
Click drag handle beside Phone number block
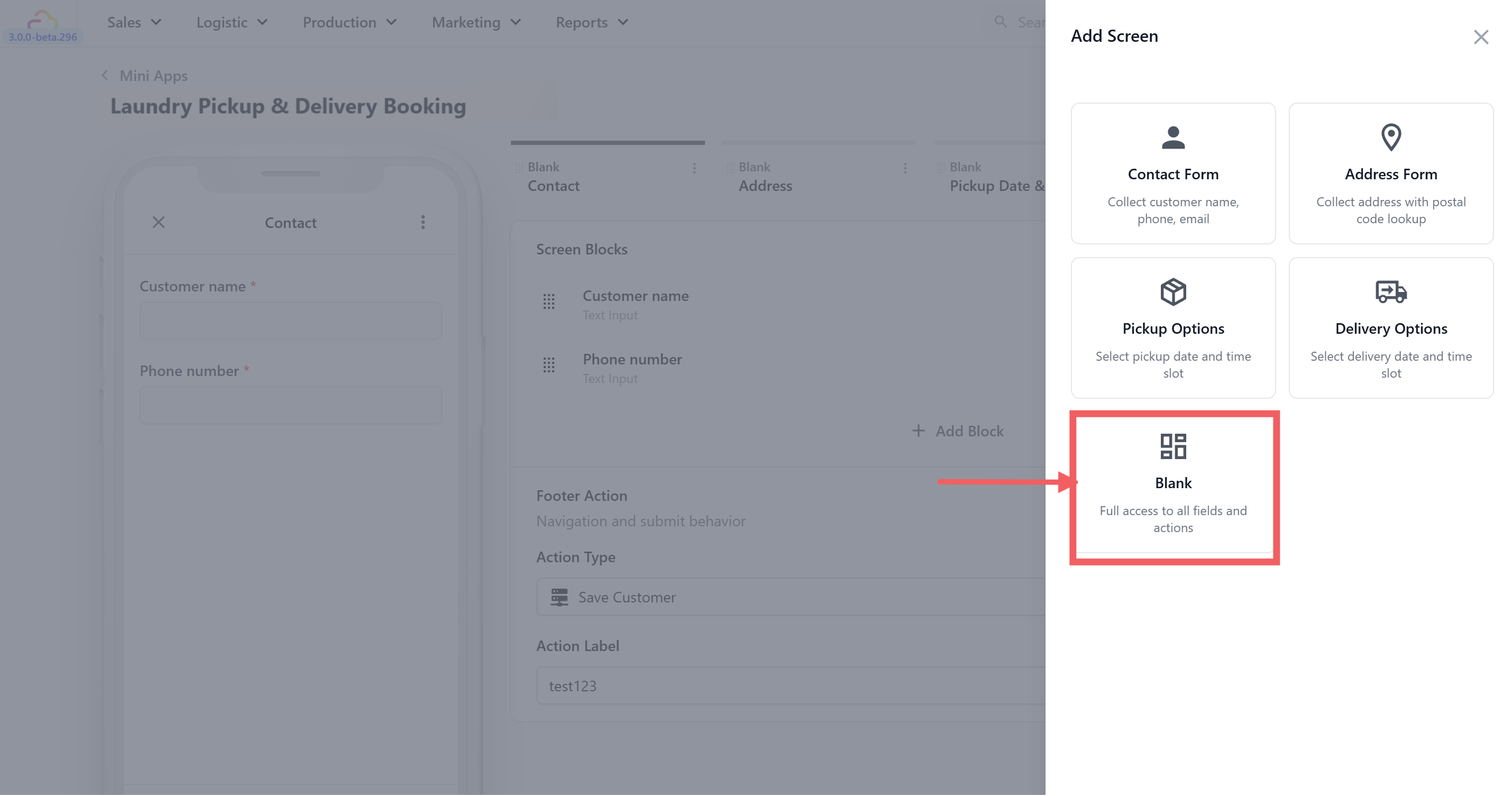pyautogui.click(x=548, y=365)
